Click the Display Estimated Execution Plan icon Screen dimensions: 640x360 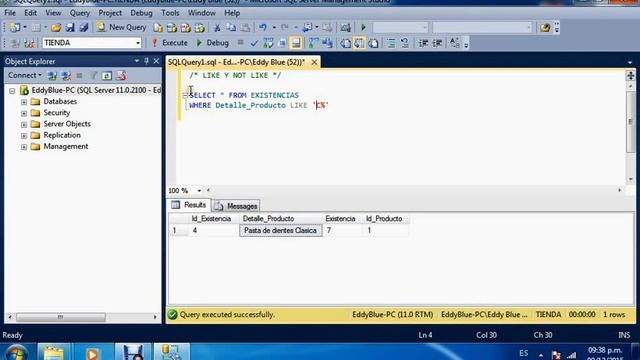tap(268, 43)
